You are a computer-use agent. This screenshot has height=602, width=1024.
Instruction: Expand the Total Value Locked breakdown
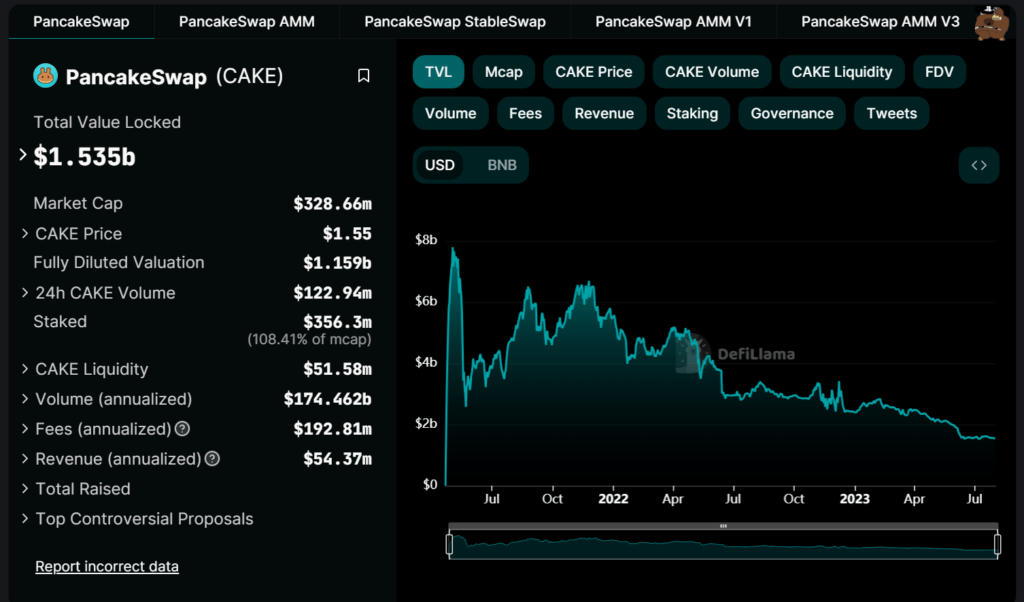[23, 155]
